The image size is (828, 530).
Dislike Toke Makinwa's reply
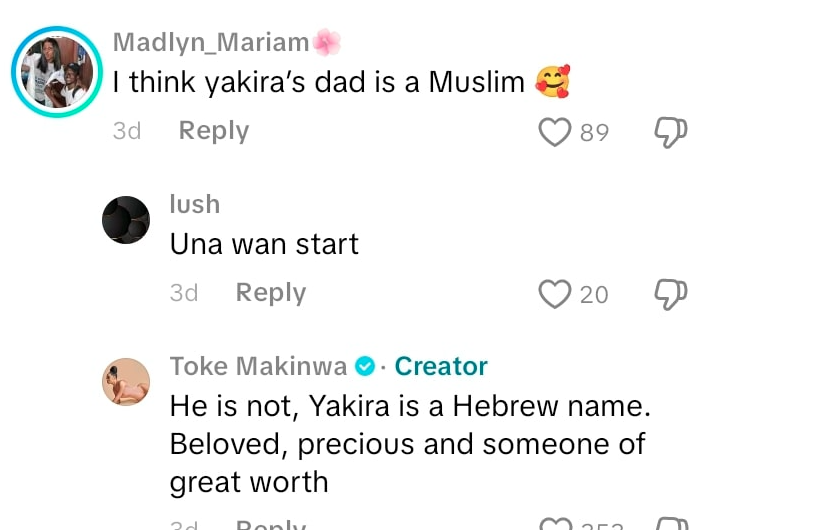click(x=670, y=524)
